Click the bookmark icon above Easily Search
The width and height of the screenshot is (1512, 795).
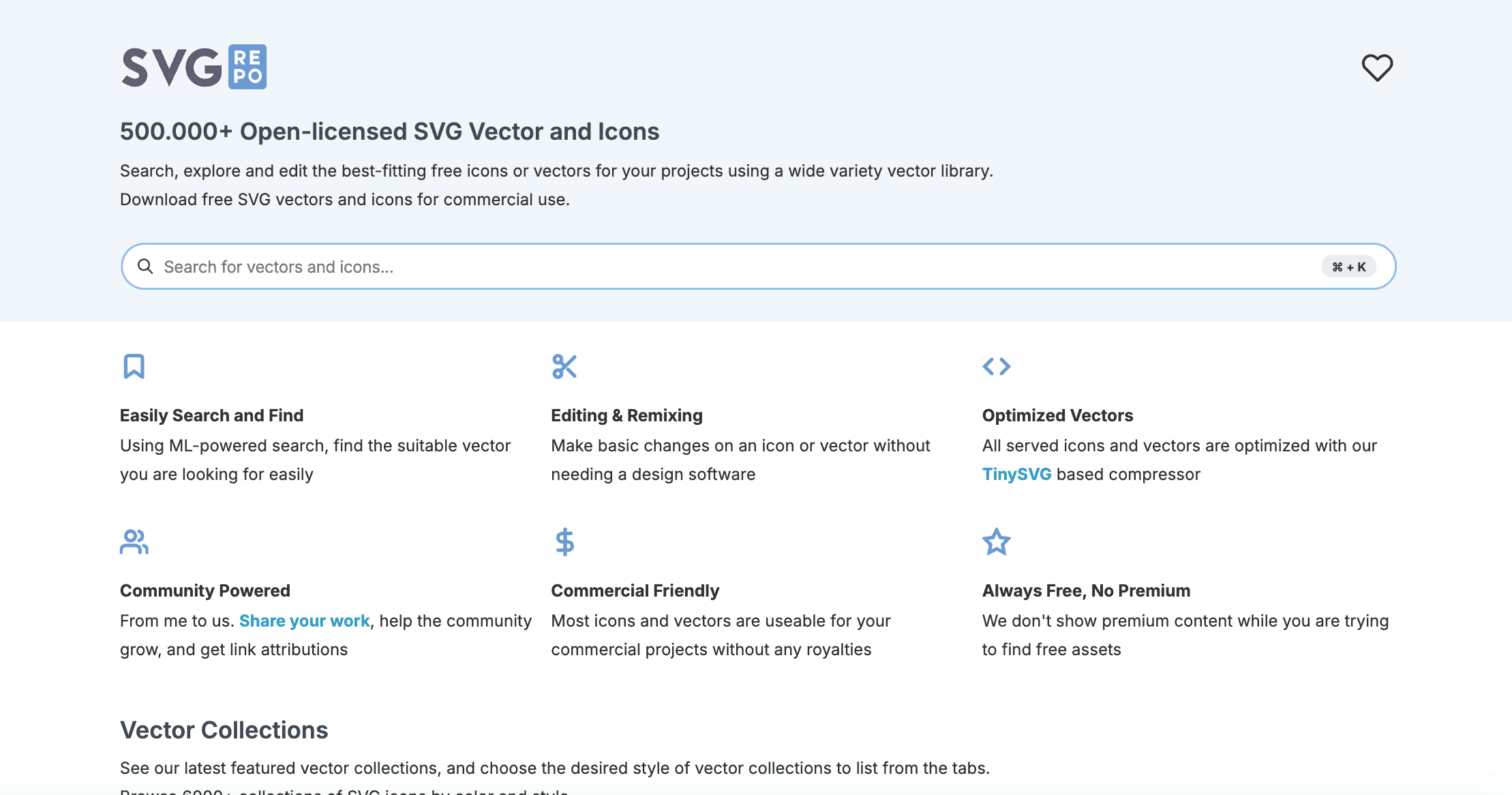coord(134,366)
